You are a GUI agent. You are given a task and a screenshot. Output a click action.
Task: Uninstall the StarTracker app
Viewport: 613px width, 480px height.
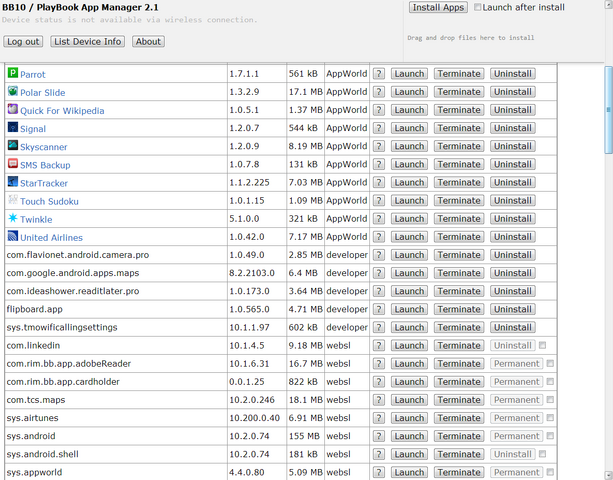point(513,183)
